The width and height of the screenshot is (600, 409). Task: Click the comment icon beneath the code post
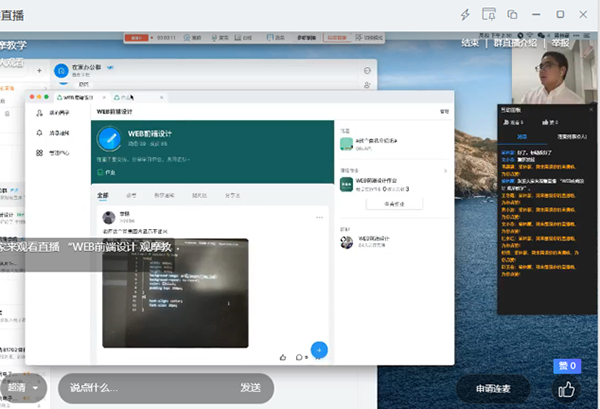point(301,356)
